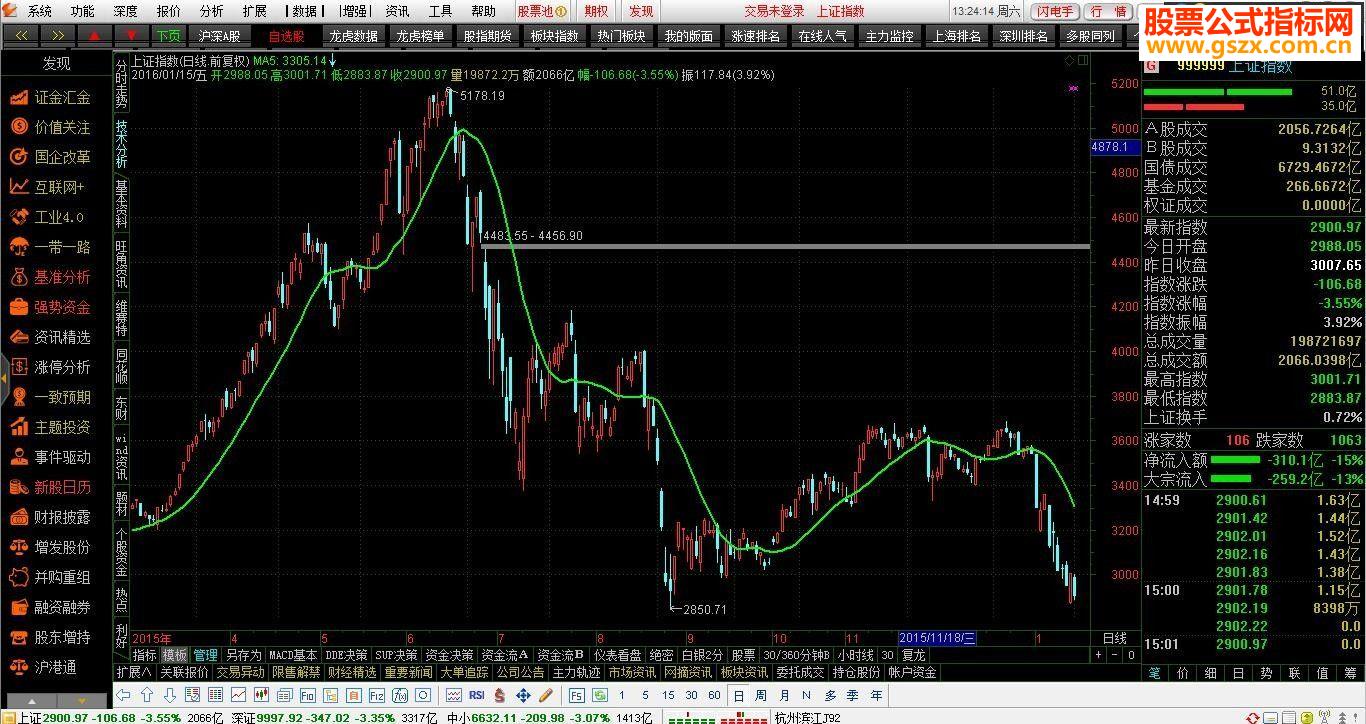Open the 工具 menu

pos(440,11)
